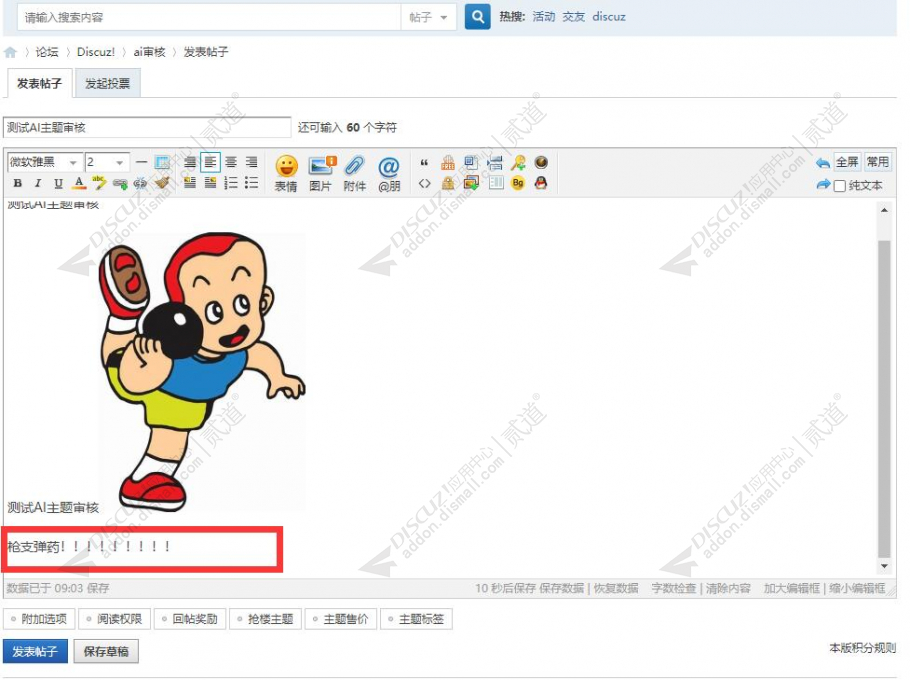Insert a hyperlink with the link icon

(120, 183)
